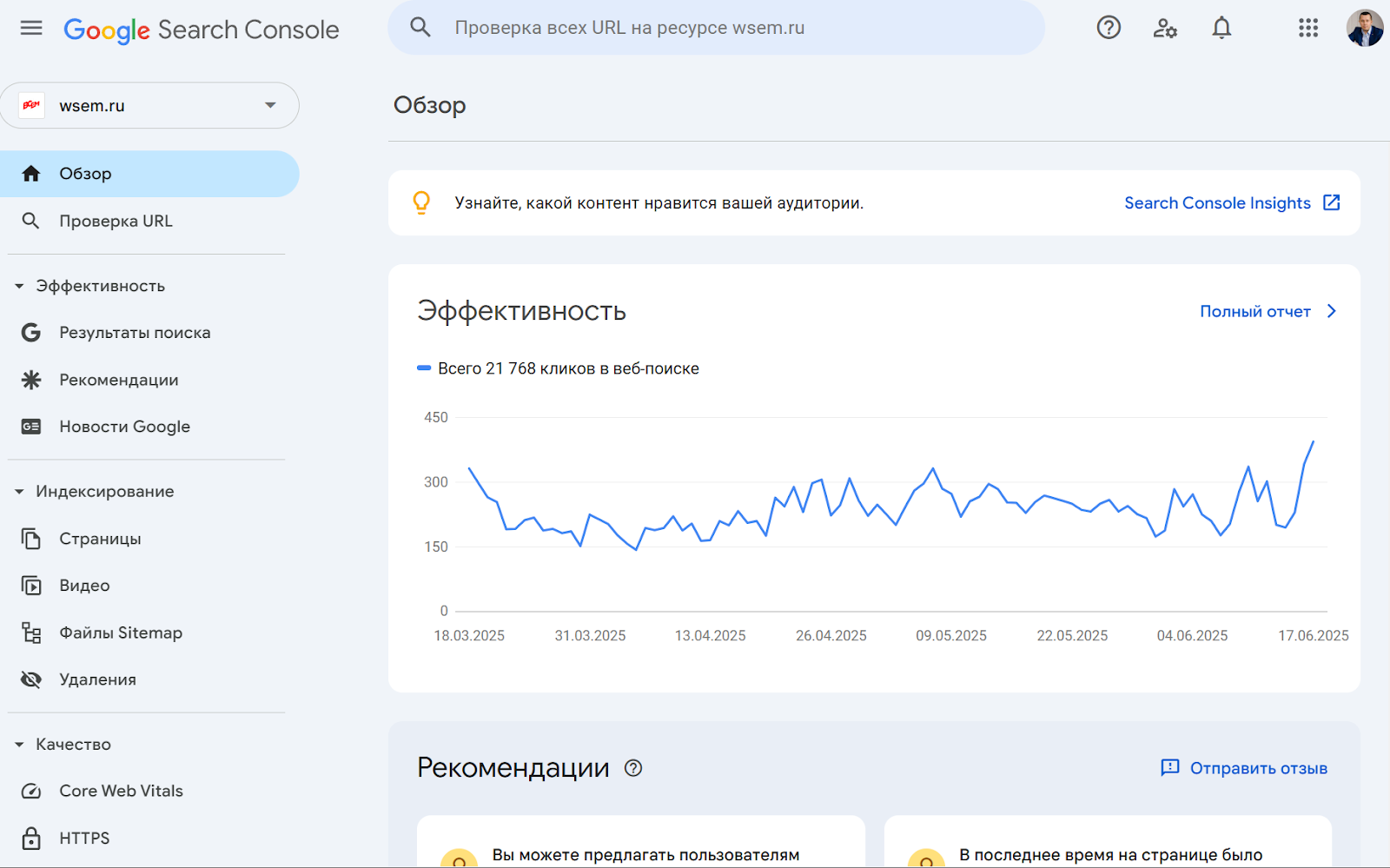Open the help question mark icon
Screen dimensions: 1390x868
click(1109, 28)
